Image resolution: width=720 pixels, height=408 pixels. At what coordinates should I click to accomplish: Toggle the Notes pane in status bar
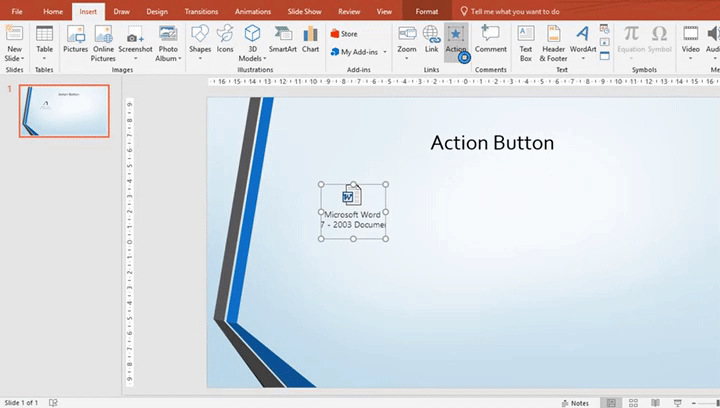(575, 402)
